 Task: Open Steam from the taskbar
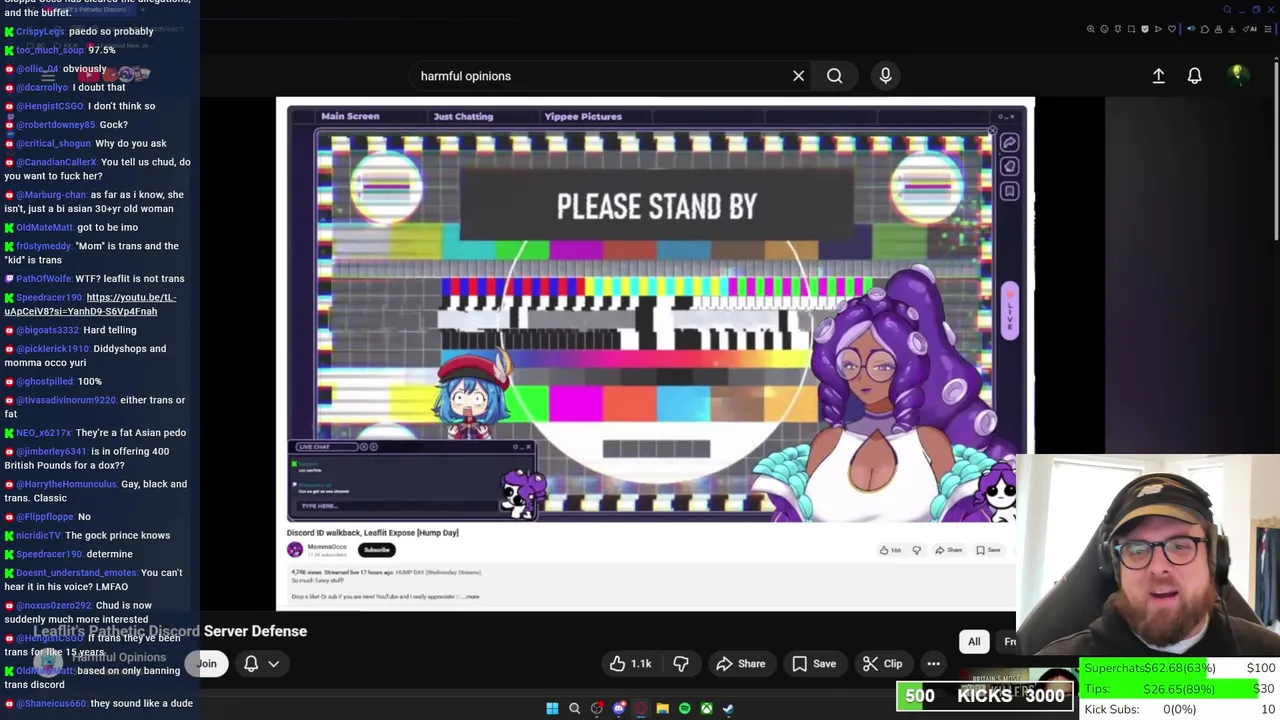click(x=728, y=709)
